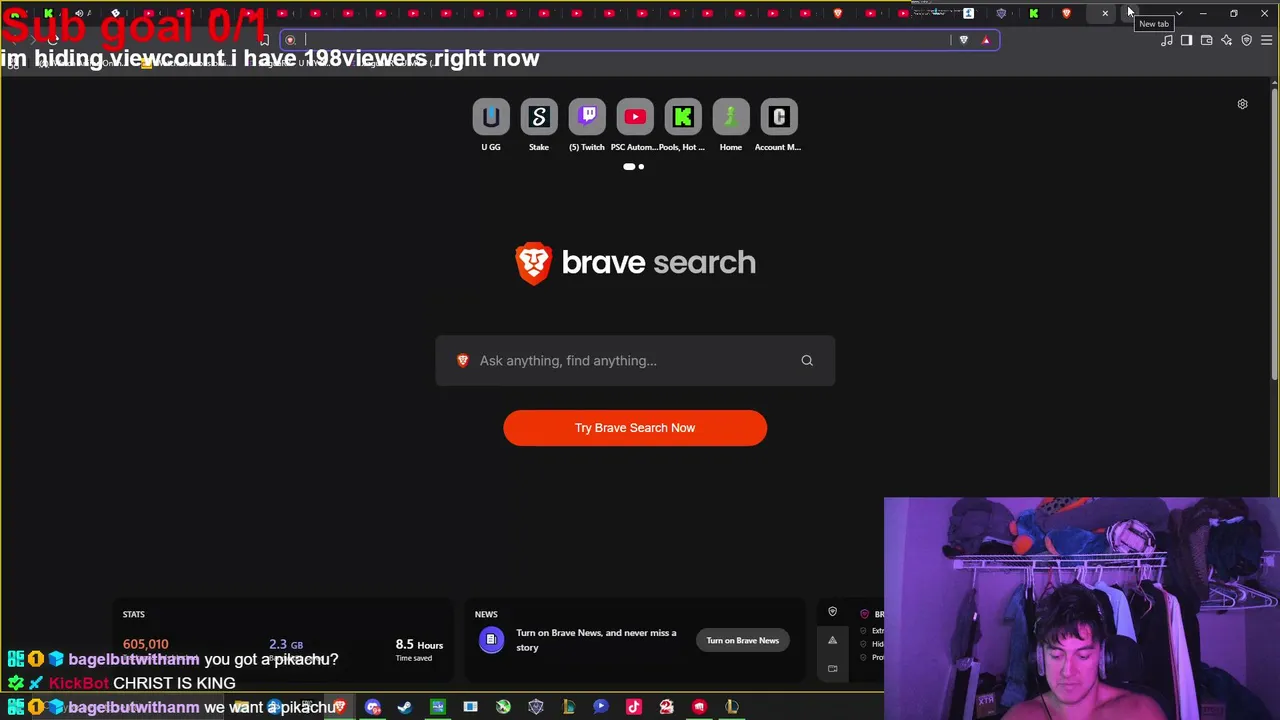Click the STATS widget heading
Viewport: 1280px width, 720px height.
tap(134, 614)
